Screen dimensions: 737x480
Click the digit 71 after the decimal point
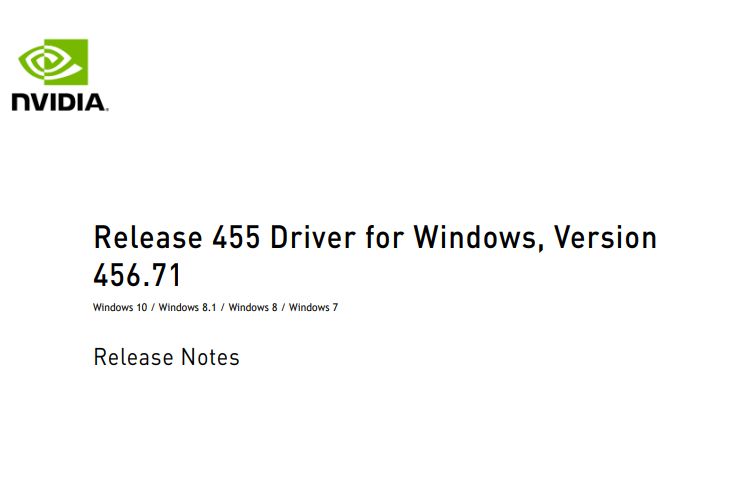tap(168, 275)
